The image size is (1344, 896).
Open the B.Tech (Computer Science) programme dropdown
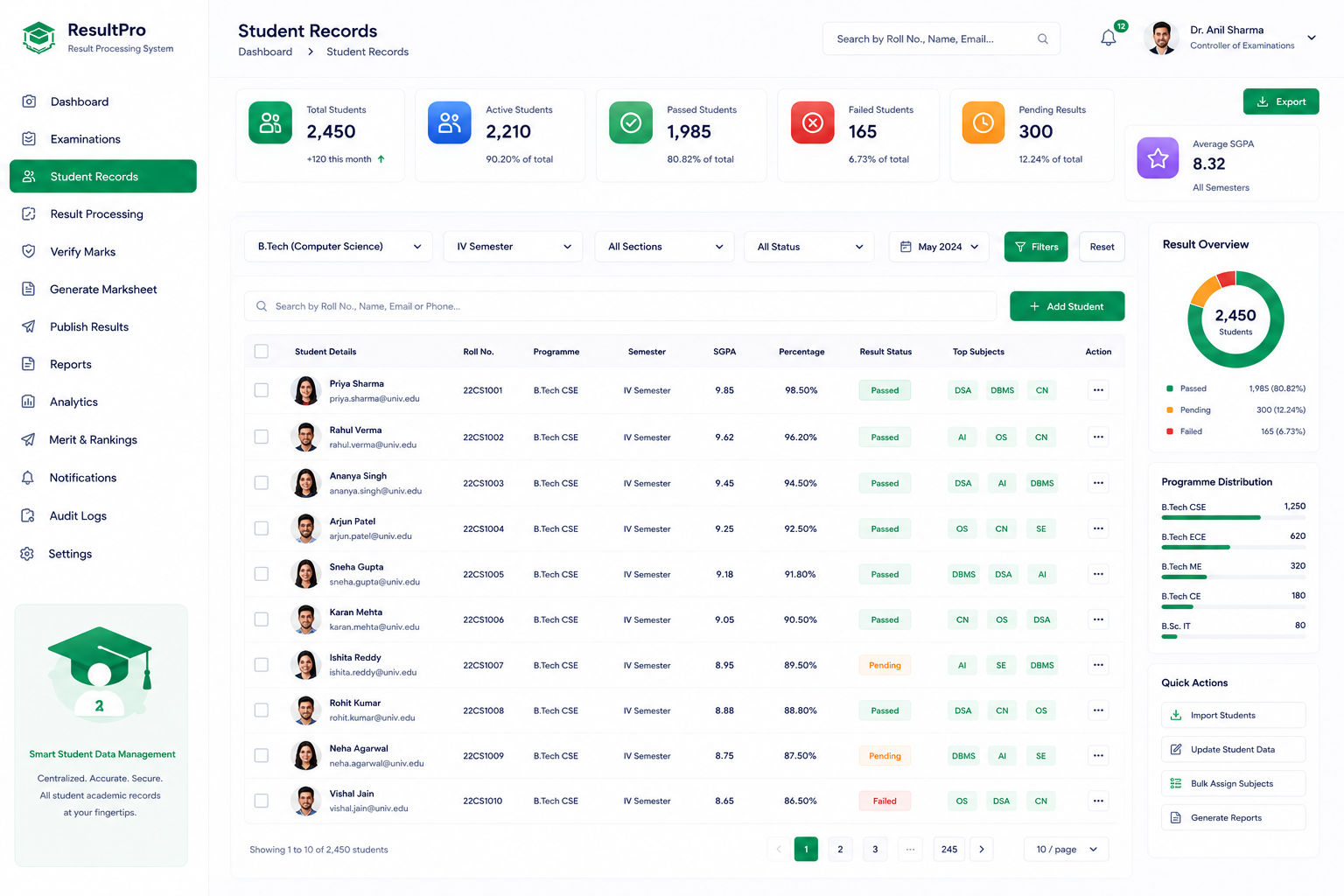pos(339,247)
